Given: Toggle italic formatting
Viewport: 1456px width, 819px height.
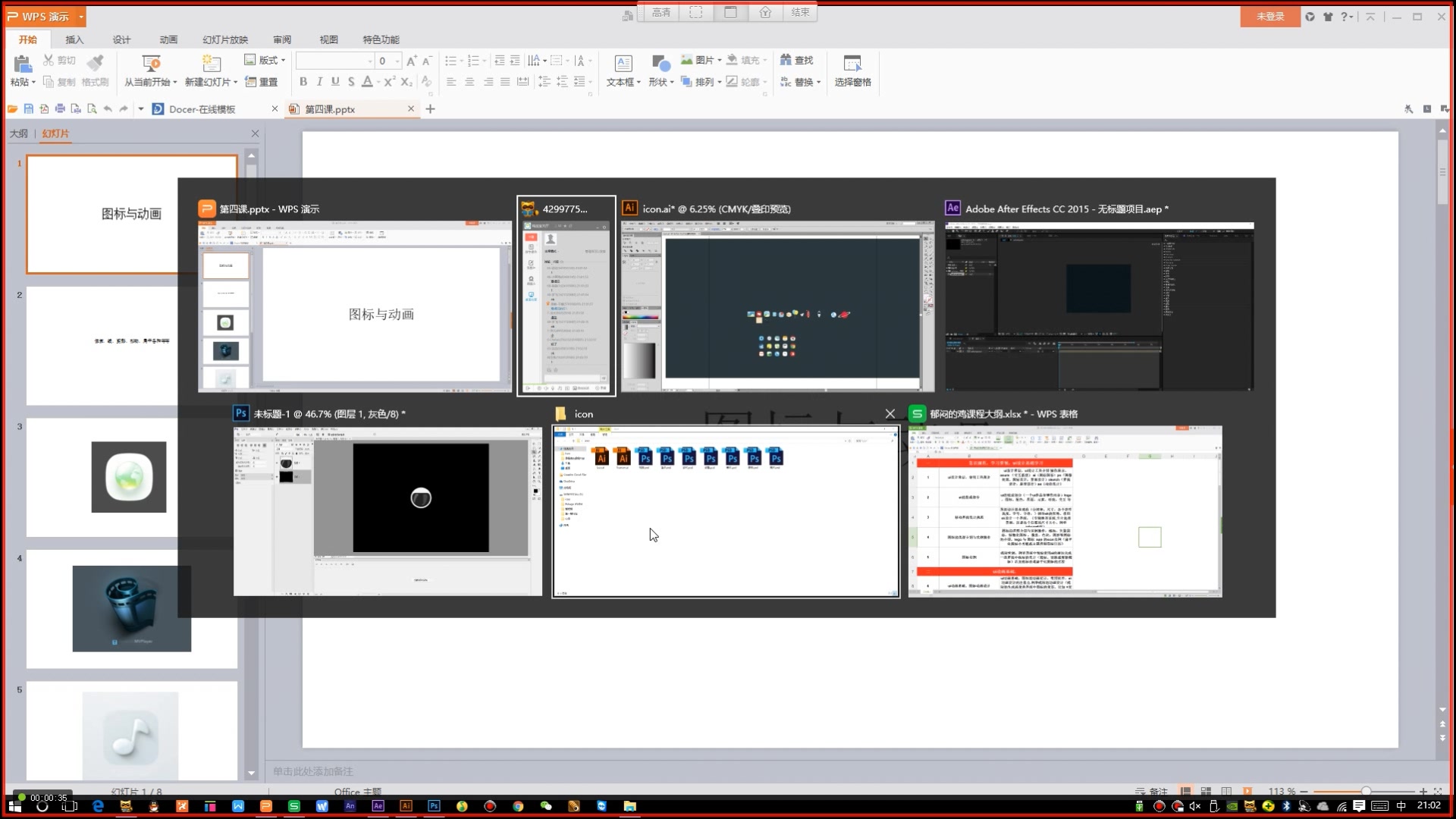Looking at the screenshot, I should point(319,82).
